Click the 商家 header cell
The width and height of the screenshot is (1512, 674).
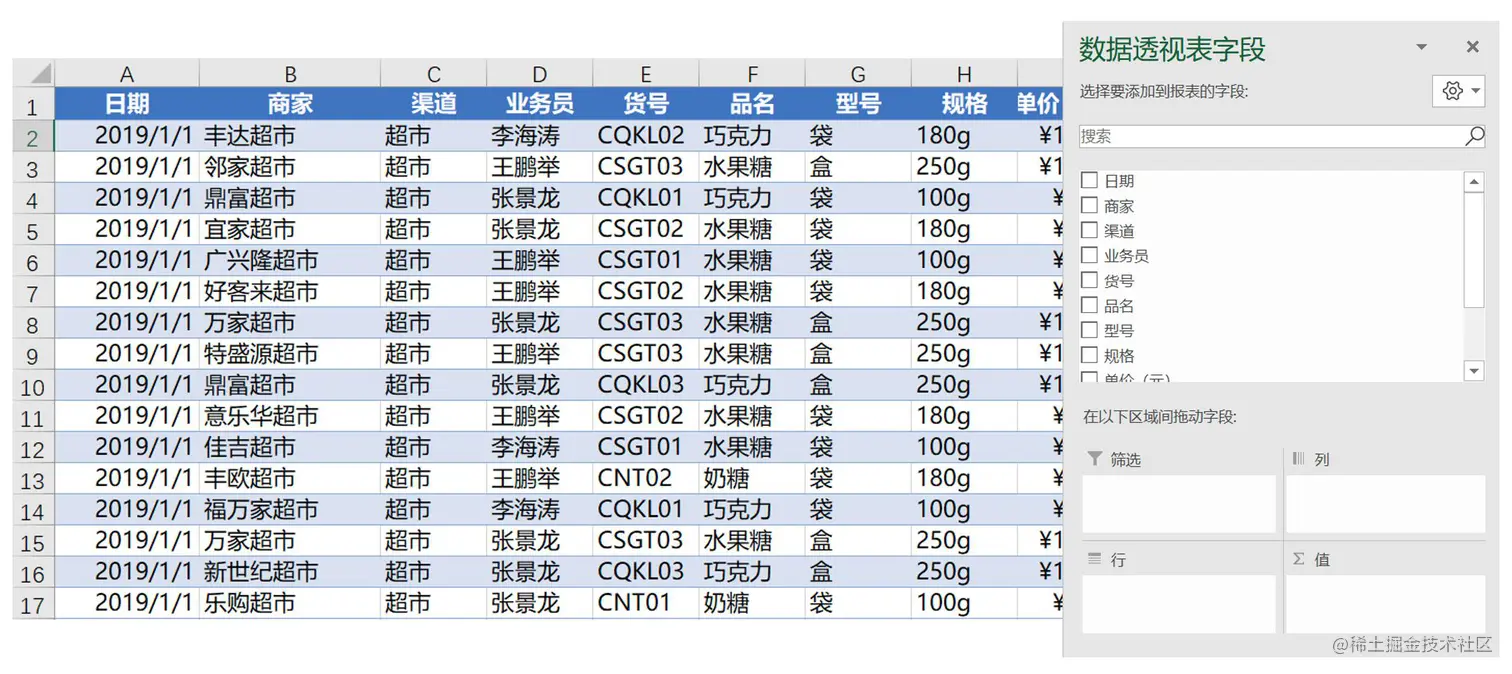click(x=290, y=103)
